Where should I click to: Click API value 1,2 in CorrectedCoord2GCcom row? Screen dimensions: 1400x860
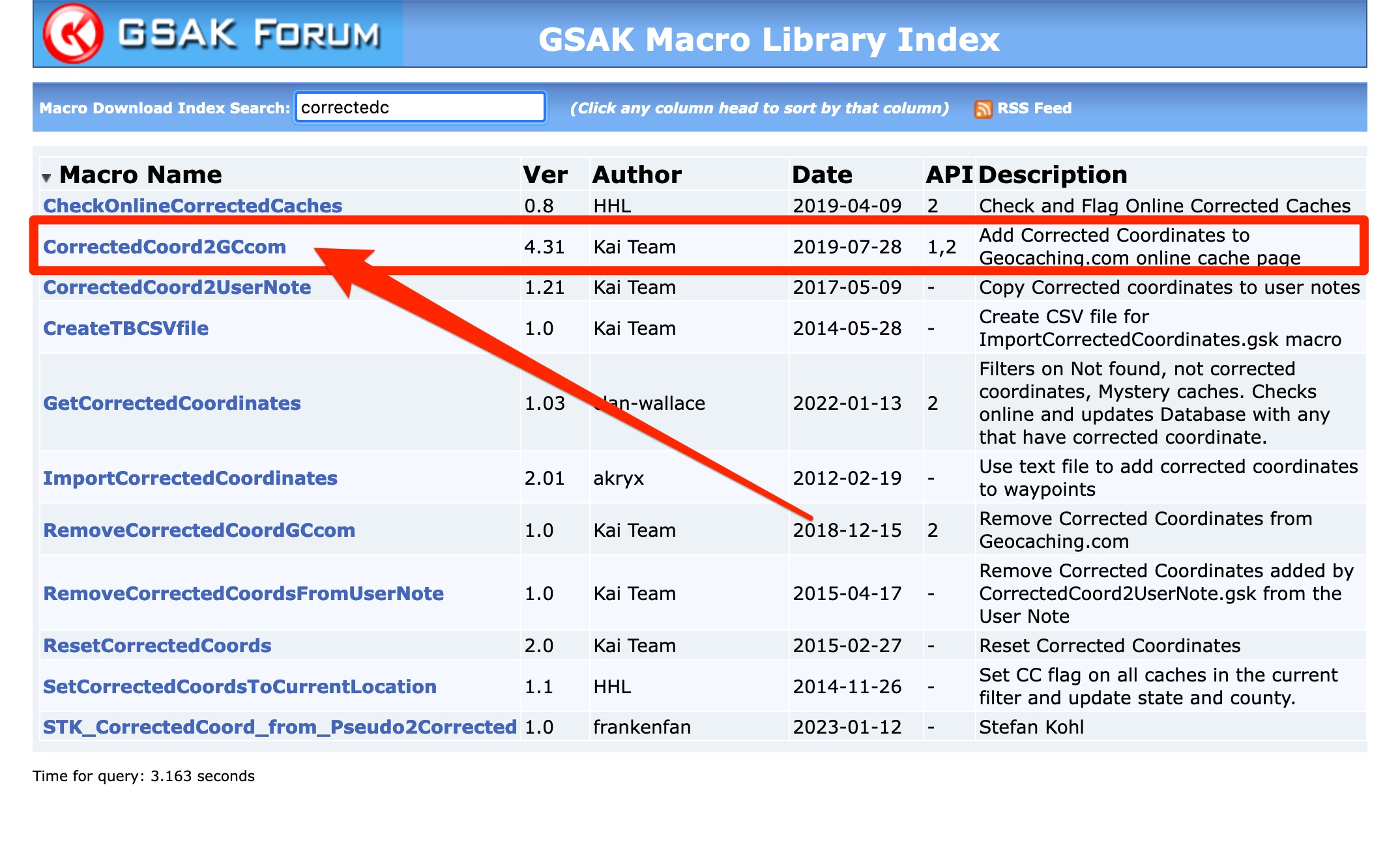pos(942,247)
